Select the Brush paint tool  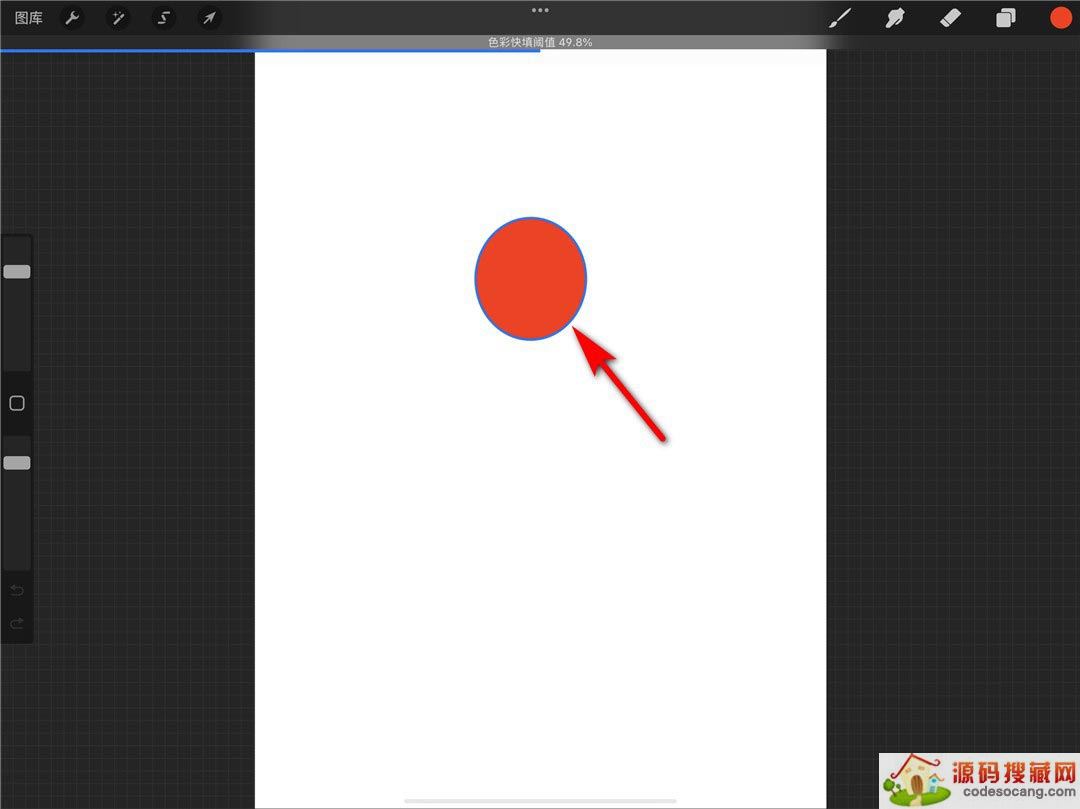tap(840, 18)
